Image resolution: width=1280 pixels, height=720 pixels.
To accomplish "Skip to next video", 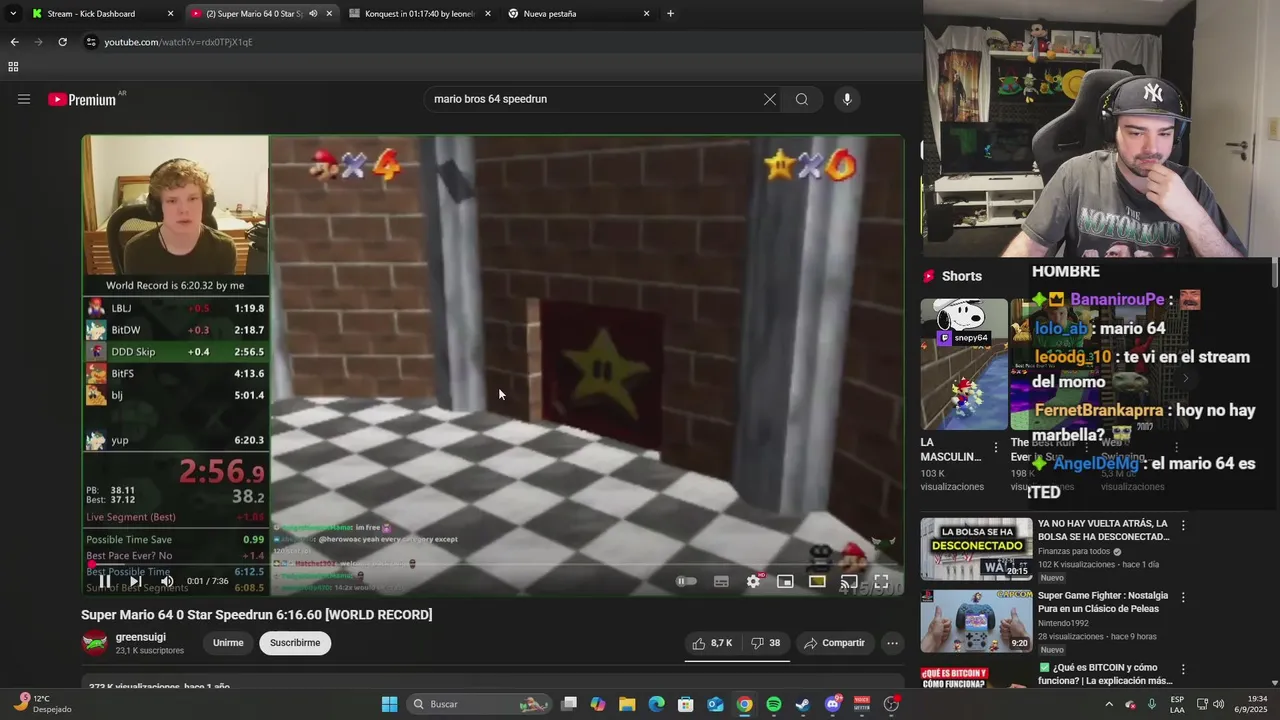I will tap(135, 581).
